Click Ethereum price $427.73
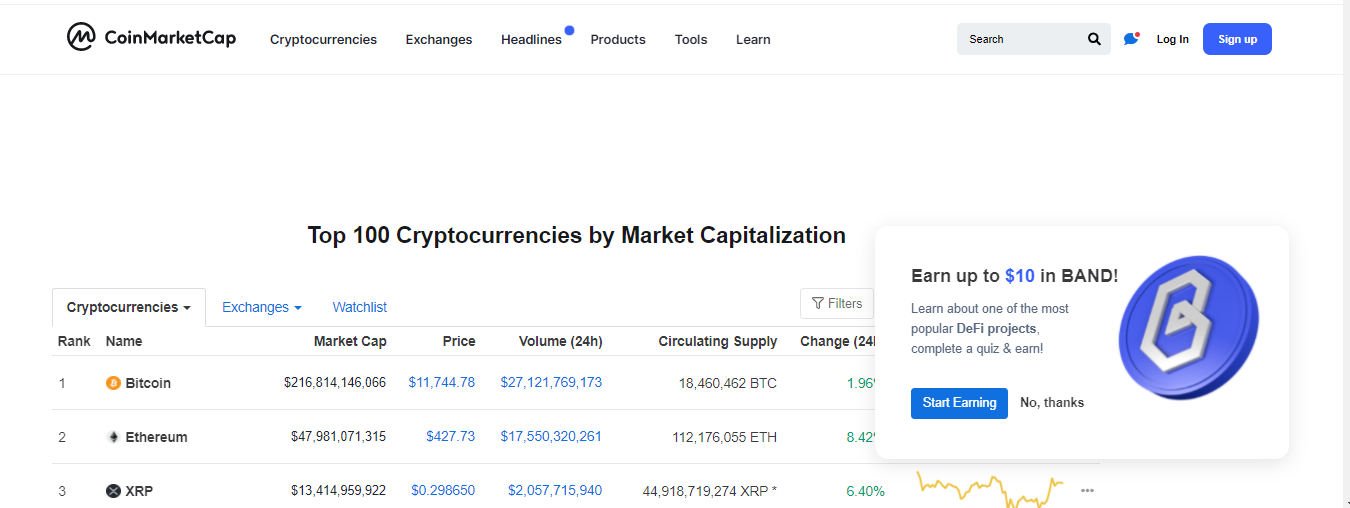The image size is (1350, 508). 451,436
